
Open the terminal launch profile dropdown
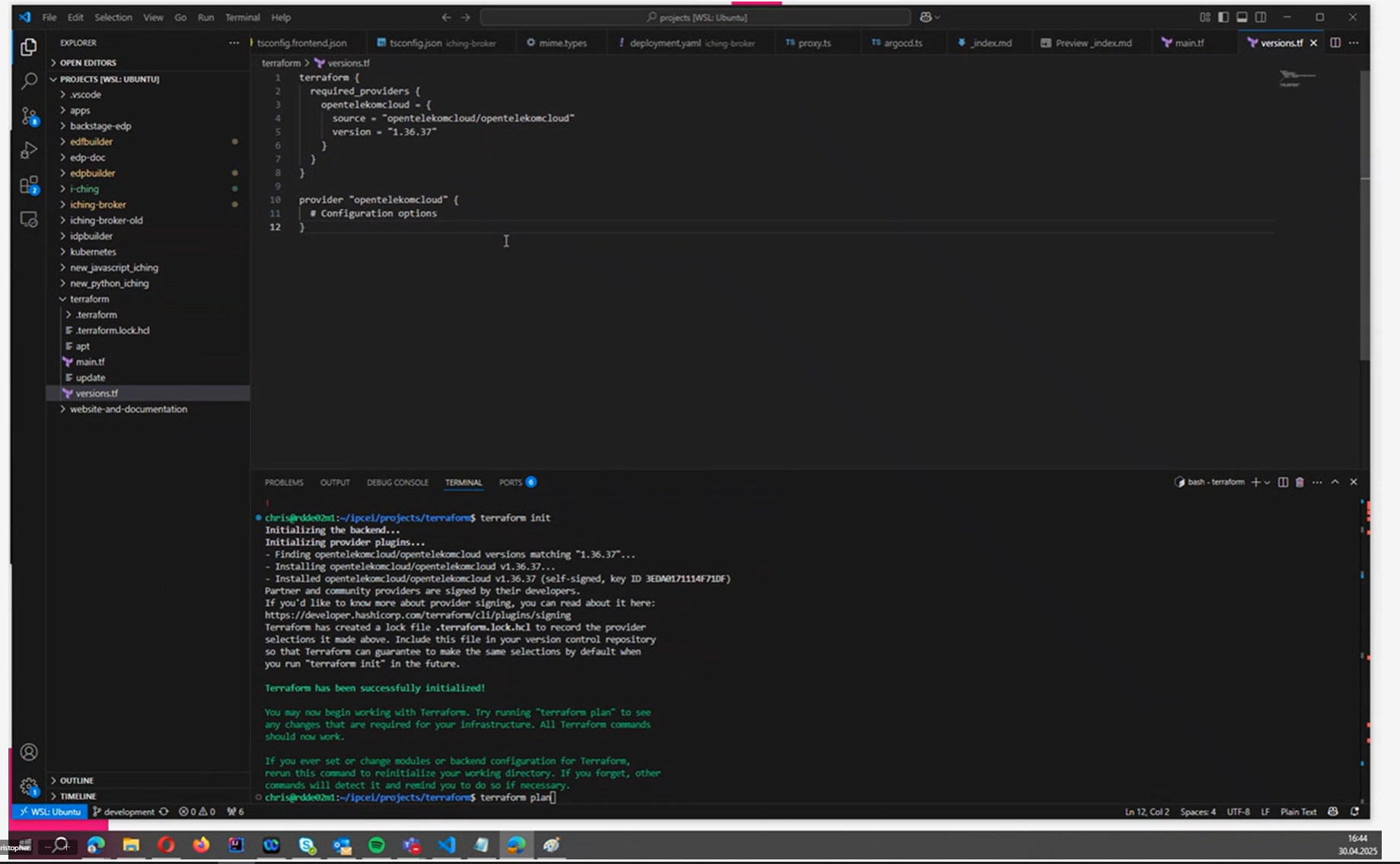tap(1267, 482)
